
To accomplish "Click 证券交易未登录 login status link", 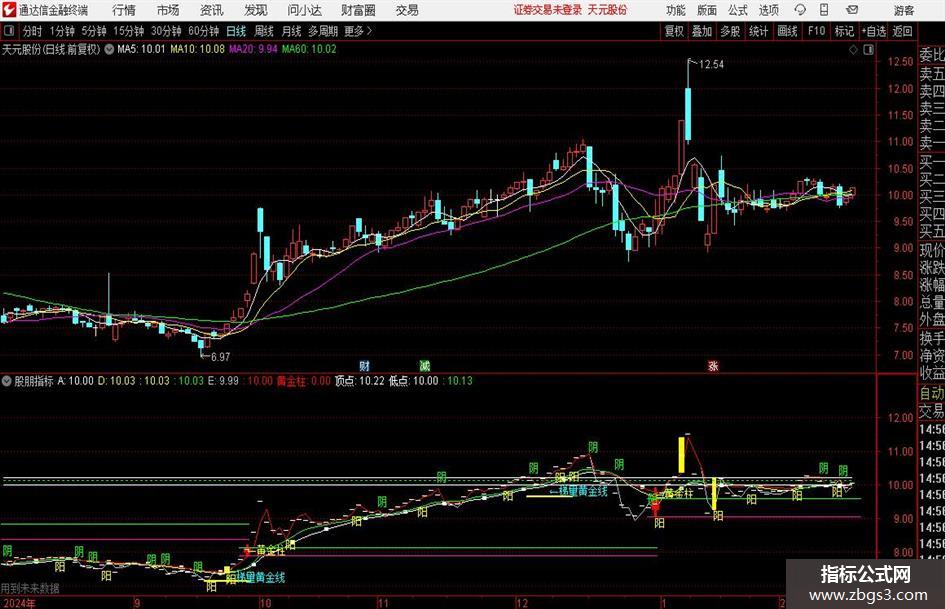I will pyautogui.click(x=548, y=10).
